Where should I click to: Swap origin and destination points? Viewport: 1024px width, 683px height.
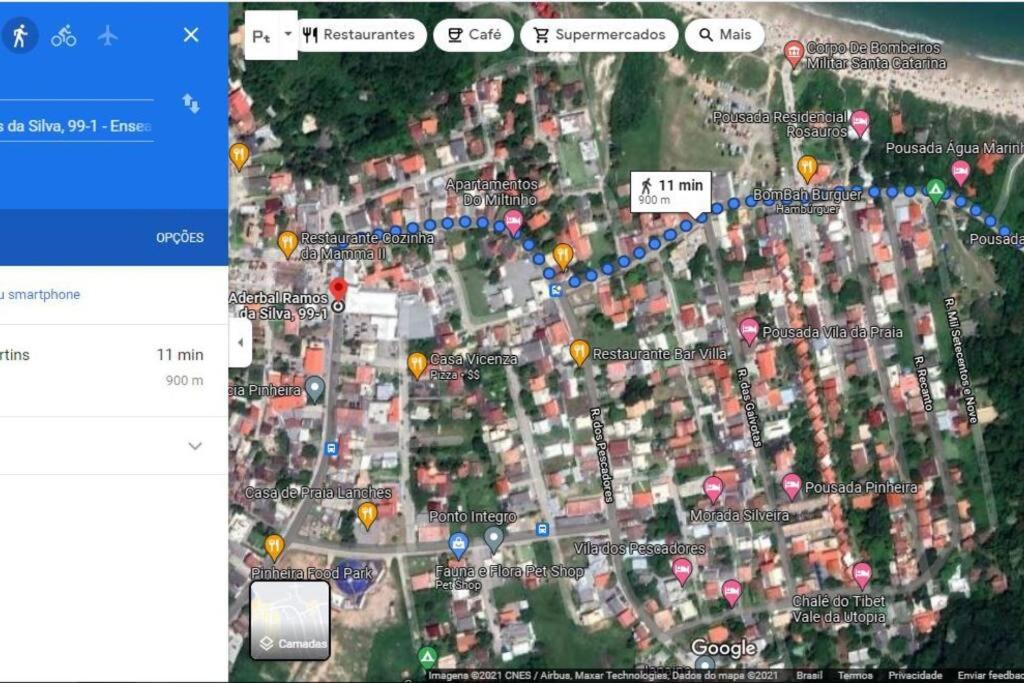(191, 103)
